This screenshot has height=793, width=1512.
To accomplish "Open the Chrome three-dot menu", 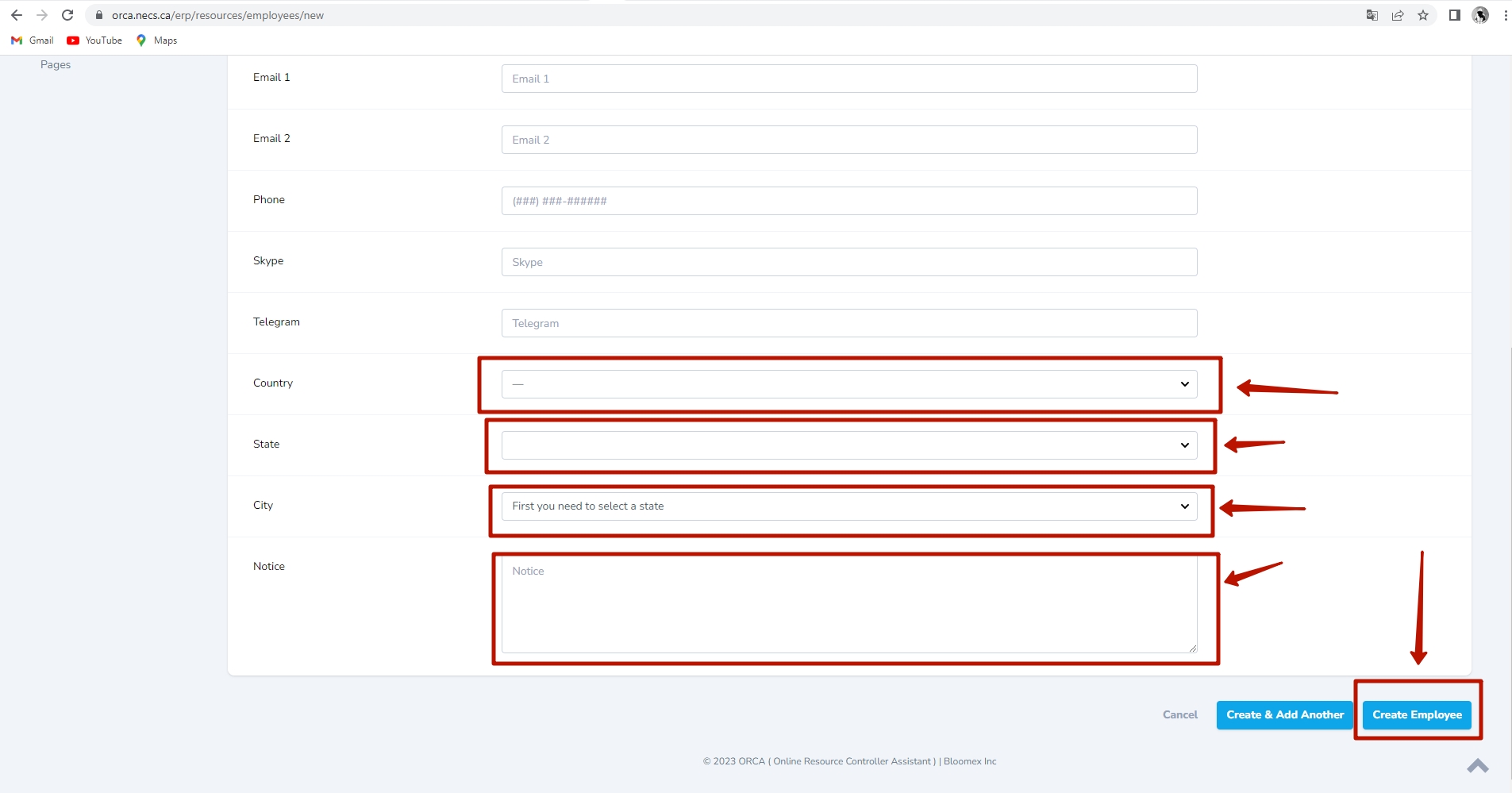I will coord(1506,15).
